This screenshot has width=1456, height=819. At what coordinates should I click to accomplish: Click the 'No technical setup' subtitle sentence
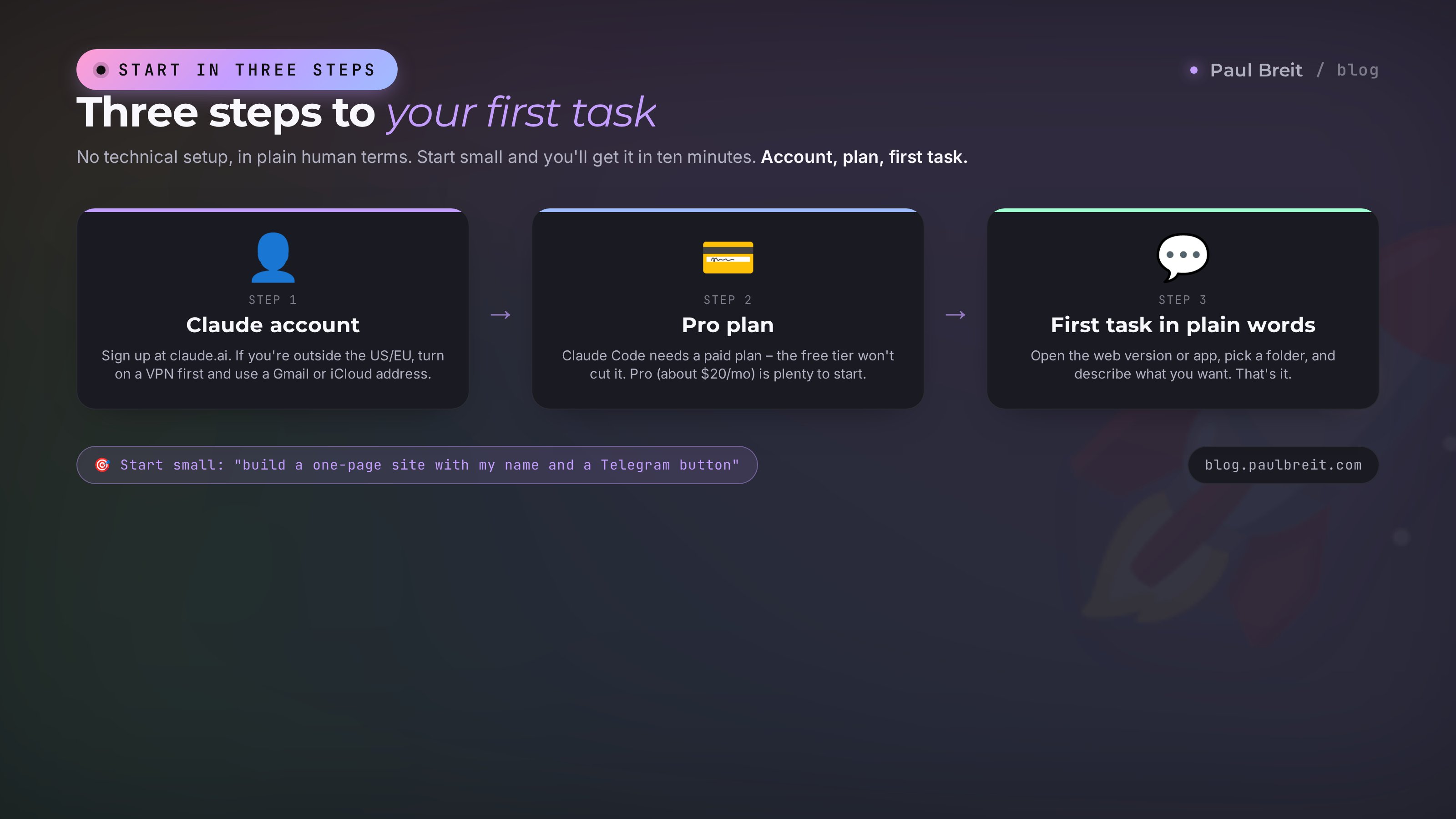(x=416, y=157)
